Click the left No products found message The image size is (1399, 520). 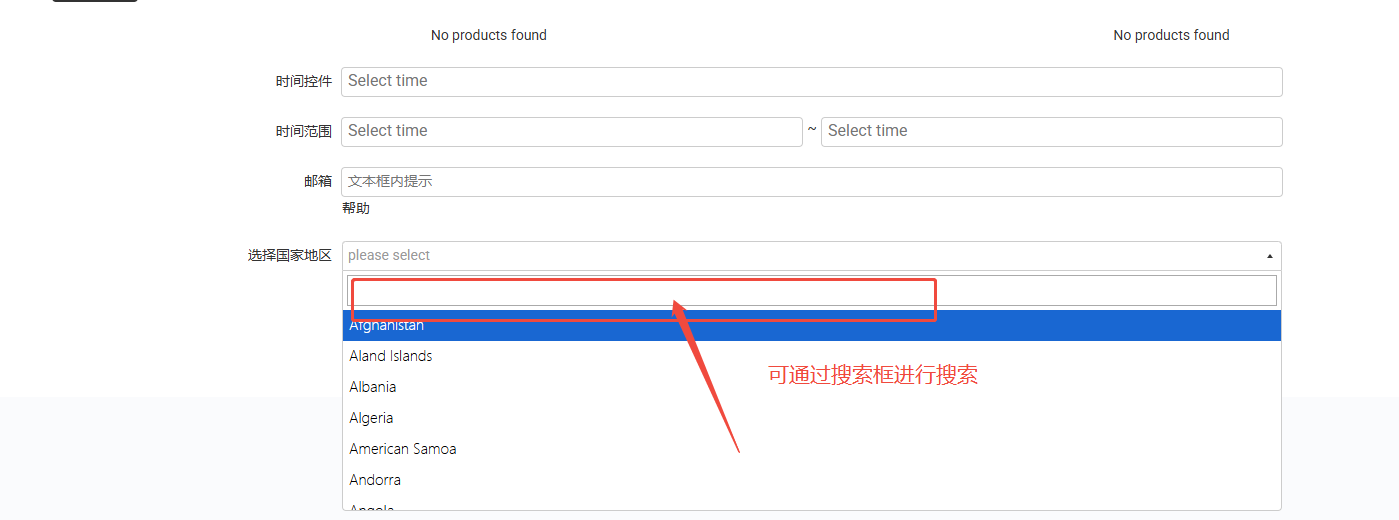489,35
